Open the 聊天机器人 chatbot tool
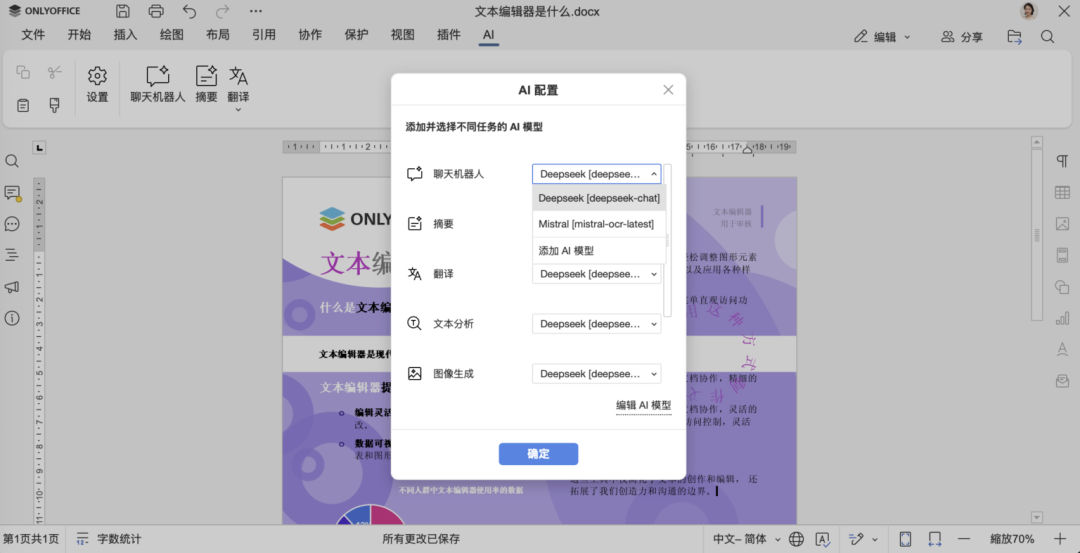1080x553 pixels. (x=158, y=85)
